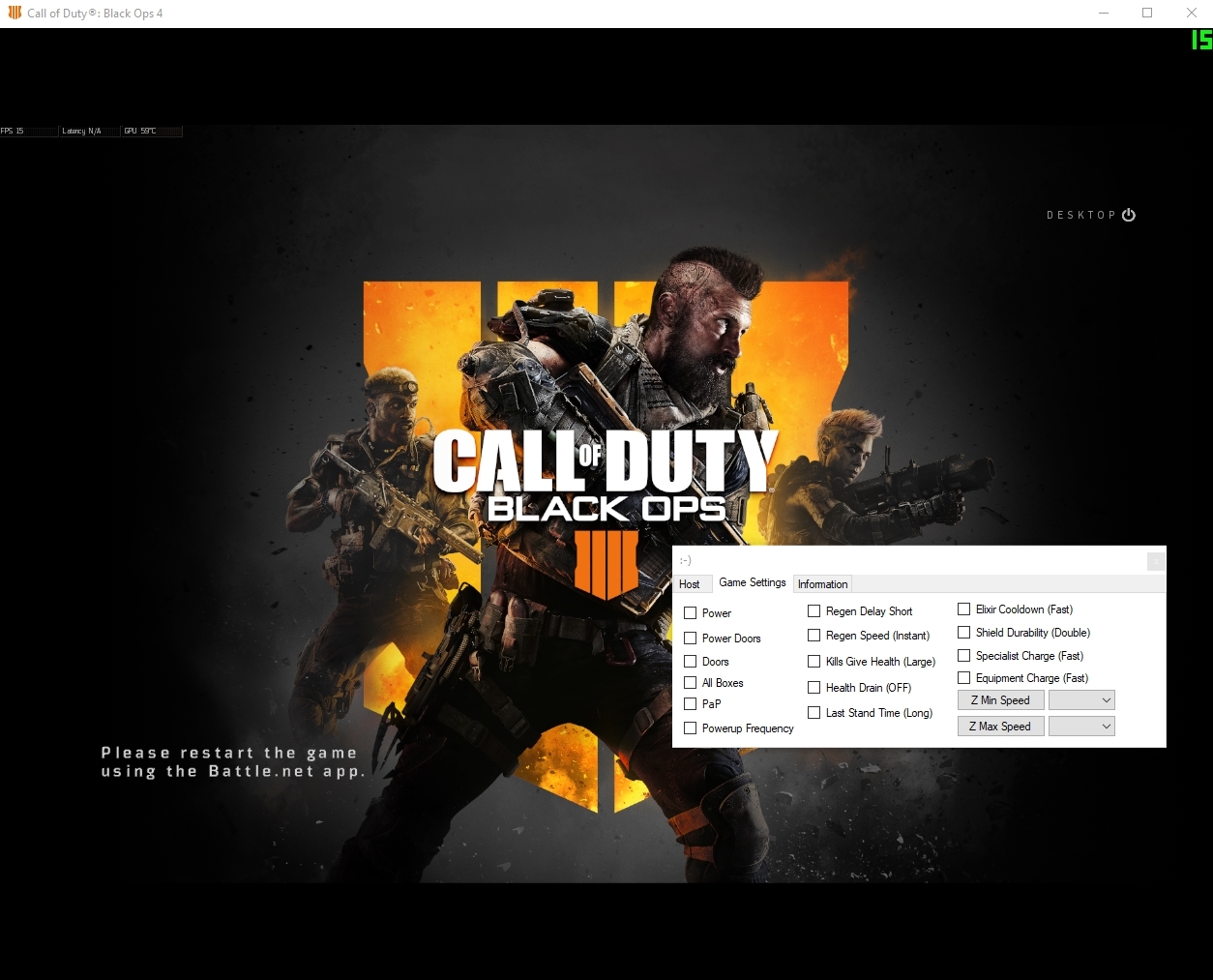The width and height of the screenshot is (1213, 980).
Task: Enable All Boxes checkbox
Action: 691,683
